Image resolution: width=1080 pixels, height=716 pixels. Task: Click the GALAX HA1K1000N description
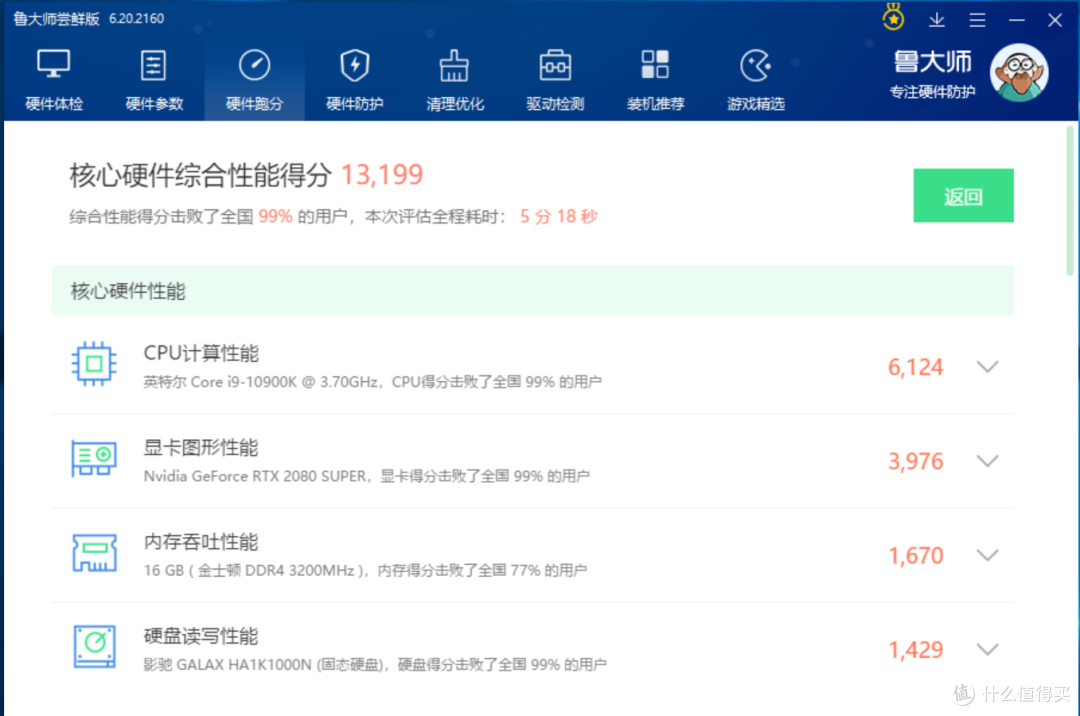[375, 665]
